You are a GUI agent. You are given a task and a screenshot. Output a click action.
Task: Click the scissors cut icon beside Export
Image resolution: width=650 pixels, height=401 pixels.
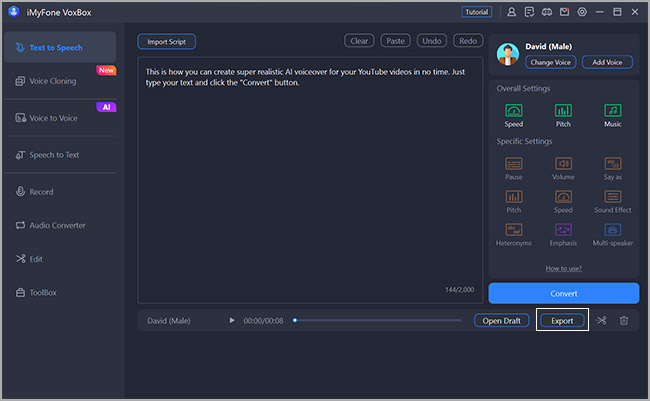[x=601, y=321]
